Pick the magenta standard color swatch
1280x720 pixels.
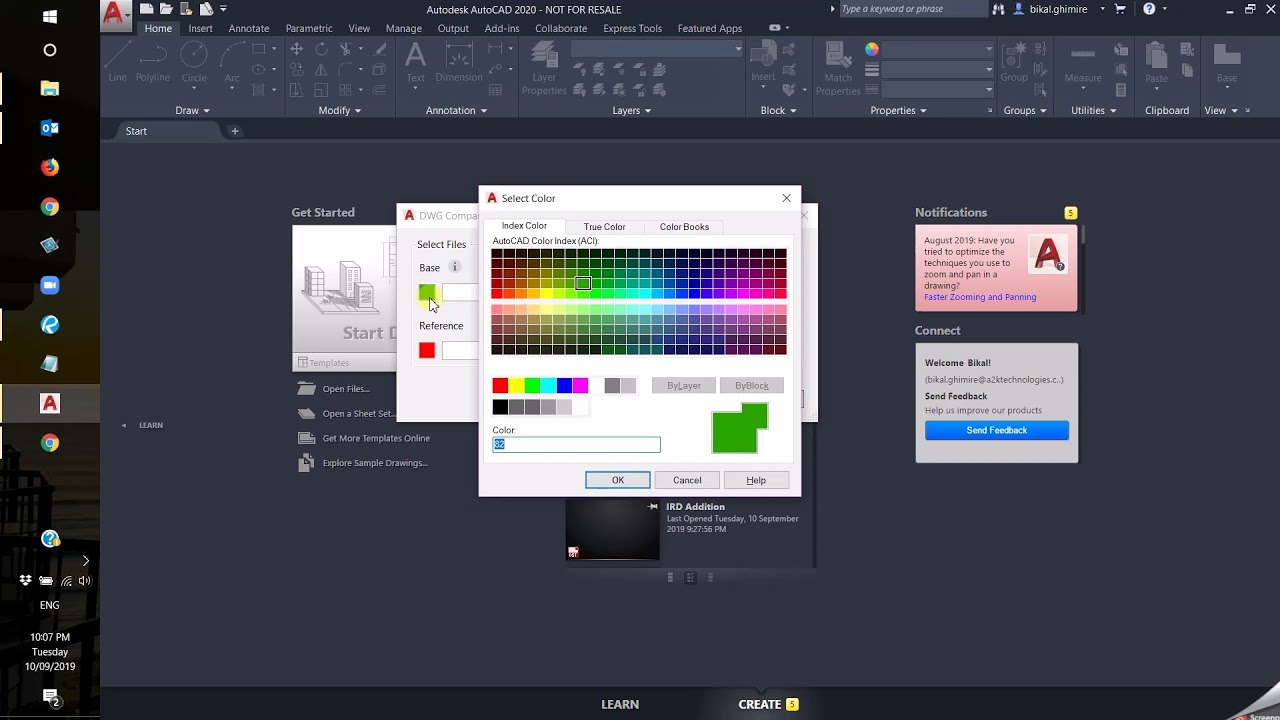[x=580, y=386]
